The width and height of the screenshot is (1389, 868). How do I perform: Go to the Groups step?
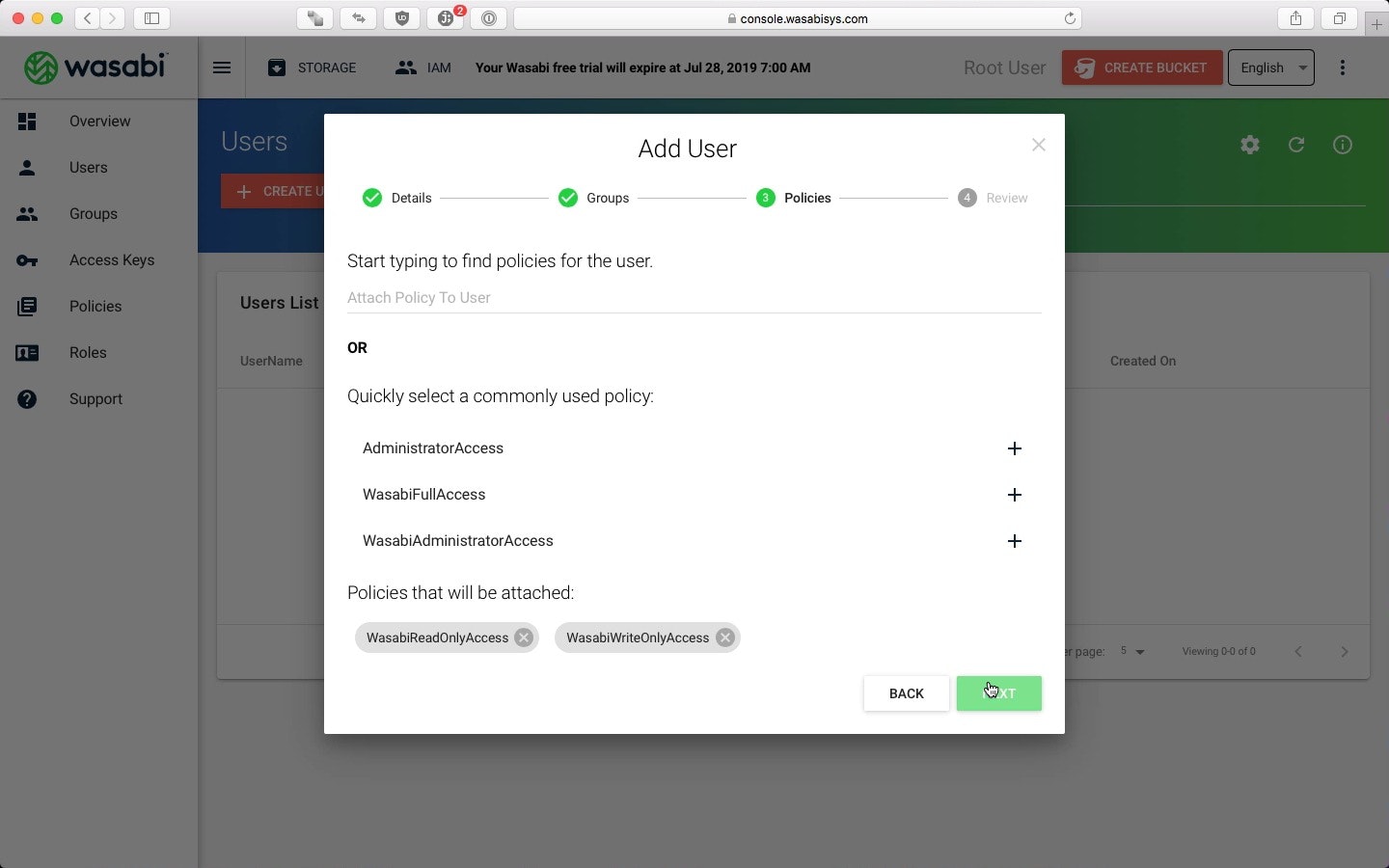point(593,198)
